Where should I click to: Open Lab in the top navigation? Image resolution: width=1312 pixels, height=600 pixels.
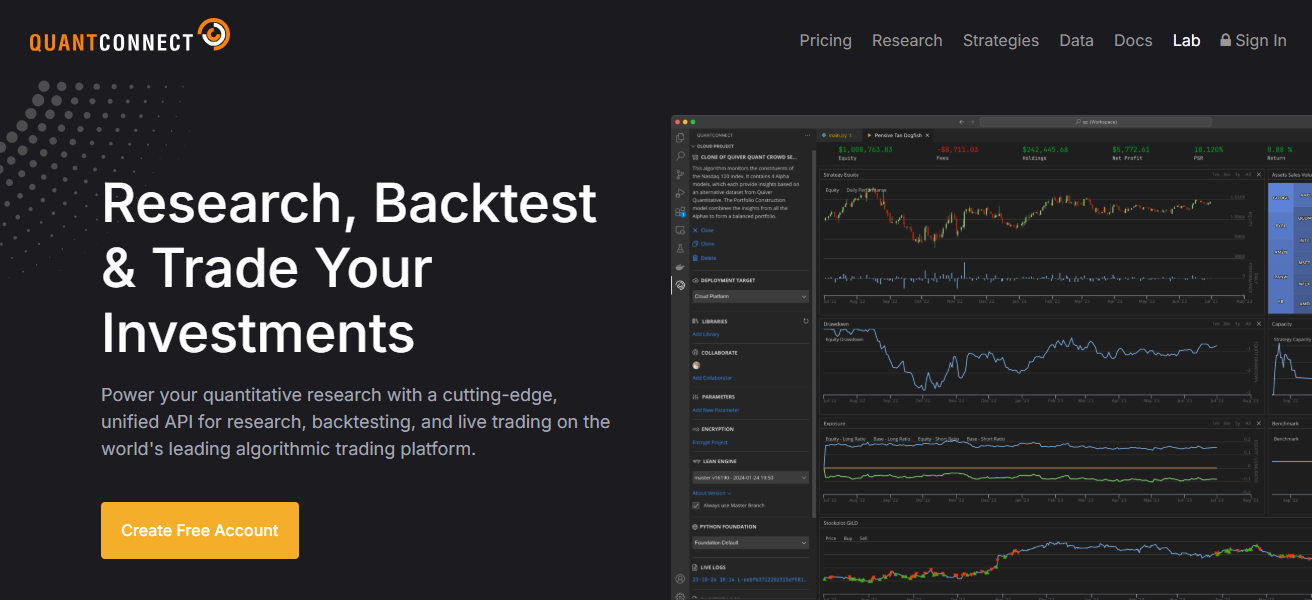(x=1186, y=40)
